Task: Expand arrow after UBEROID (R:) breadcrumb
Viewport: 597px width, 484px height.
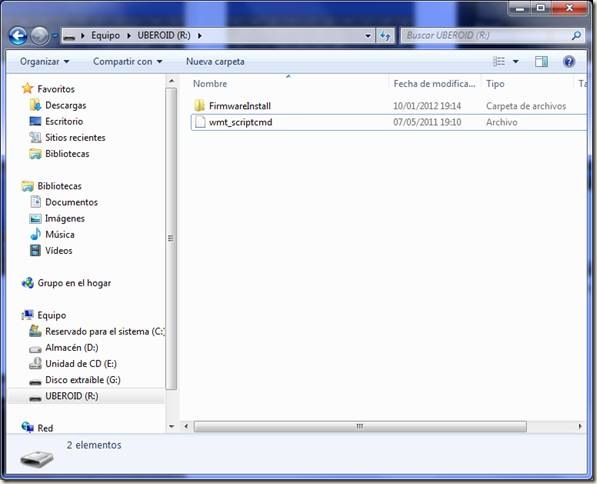Action: 200,36
